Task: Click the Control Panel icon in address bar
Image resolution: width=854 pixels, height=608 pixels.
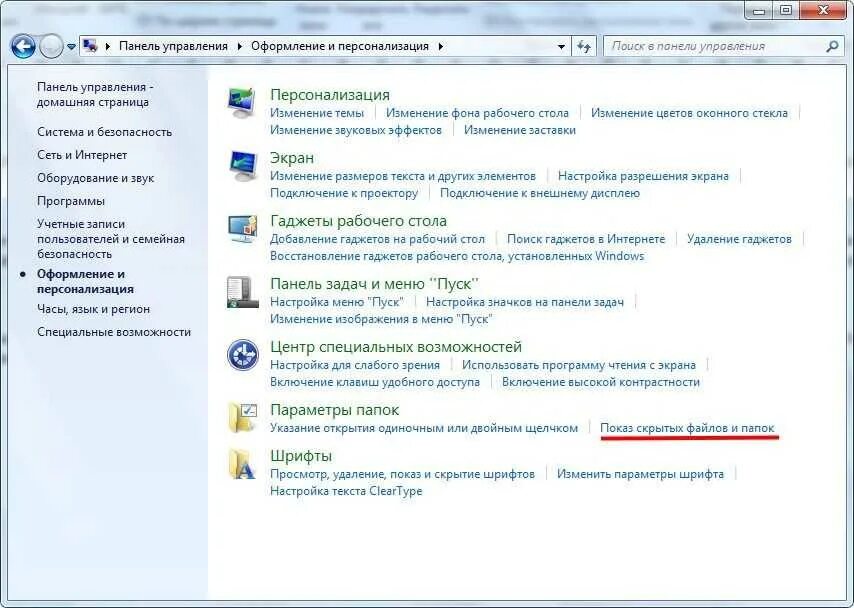Action: tap(91, 46)
